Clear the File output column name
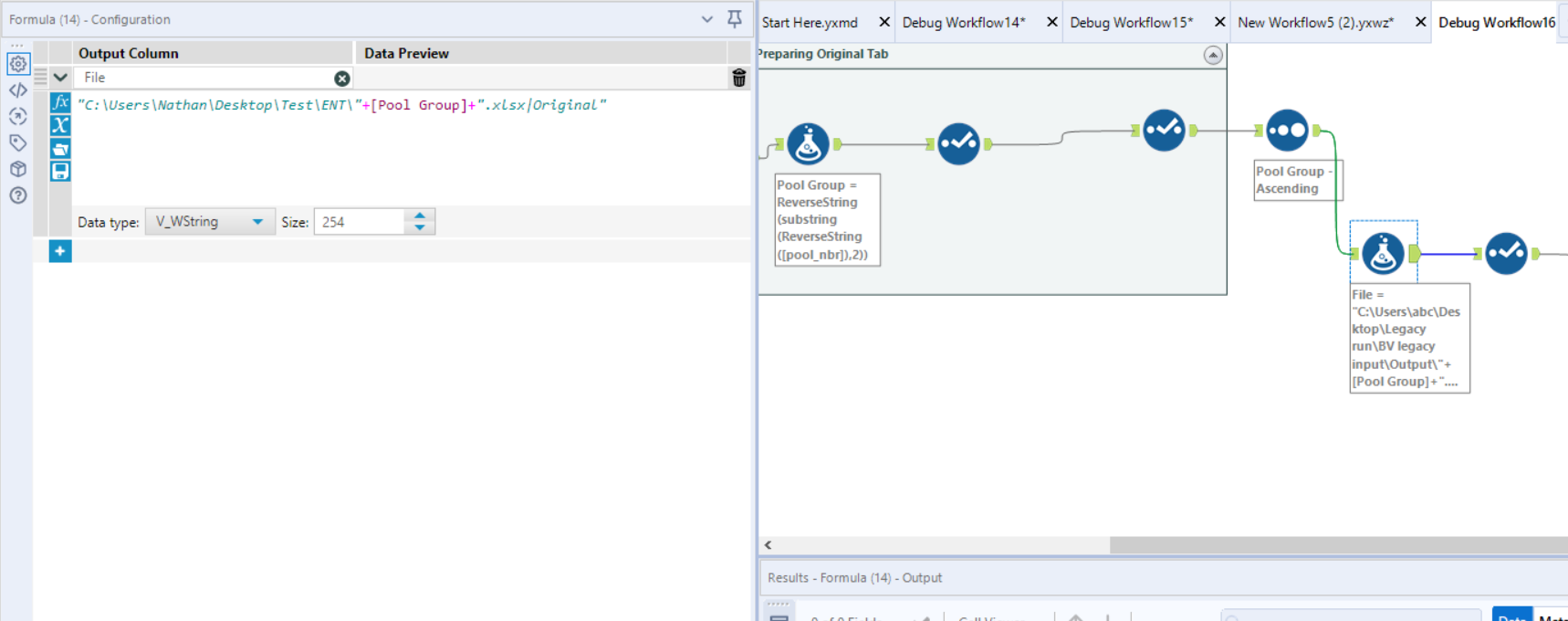The width and height of the screenshot is (1568, 621). point(341,79)
